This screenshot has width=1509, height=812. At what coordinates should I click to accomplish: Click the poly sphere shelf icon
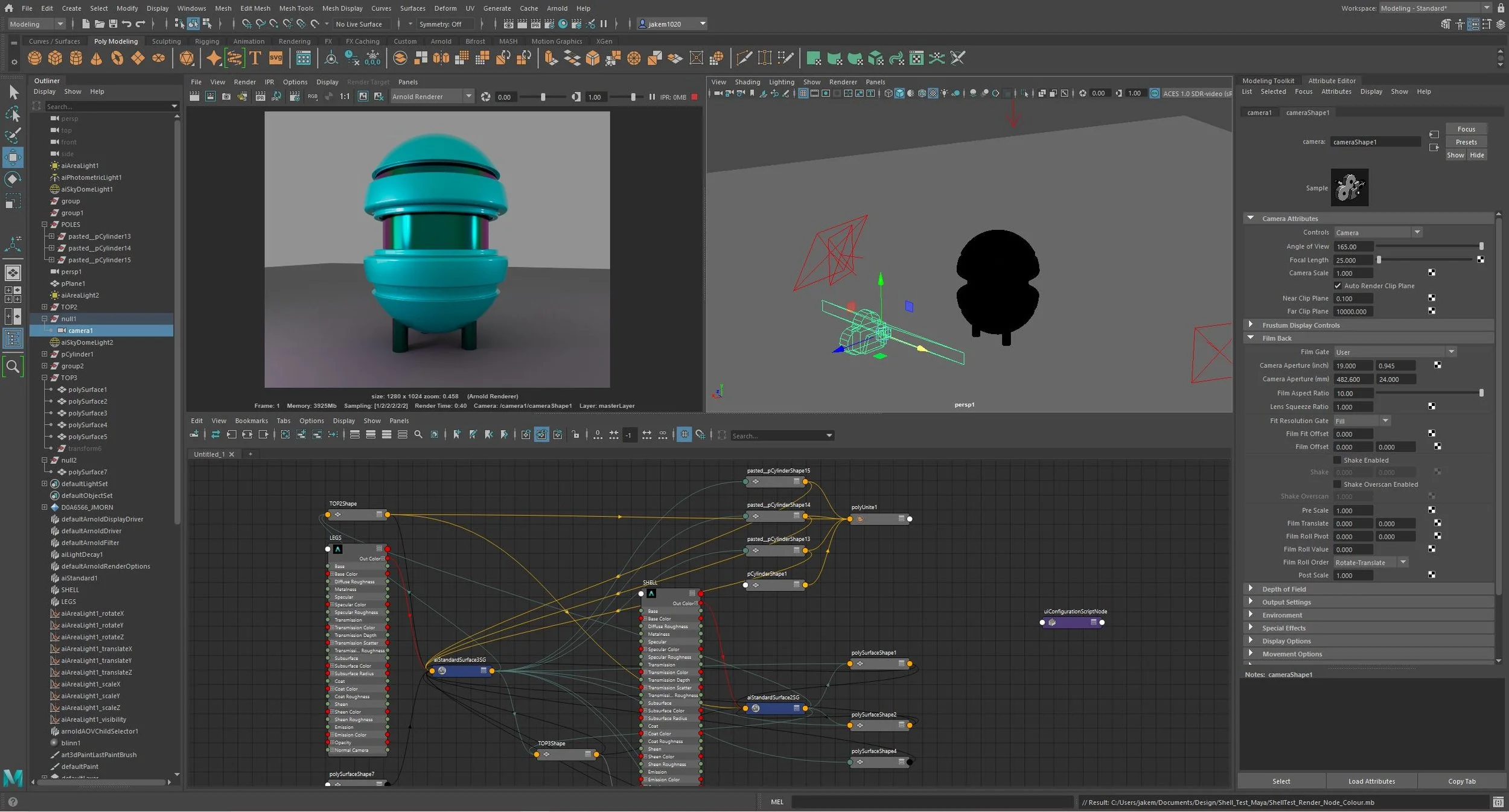35,59
